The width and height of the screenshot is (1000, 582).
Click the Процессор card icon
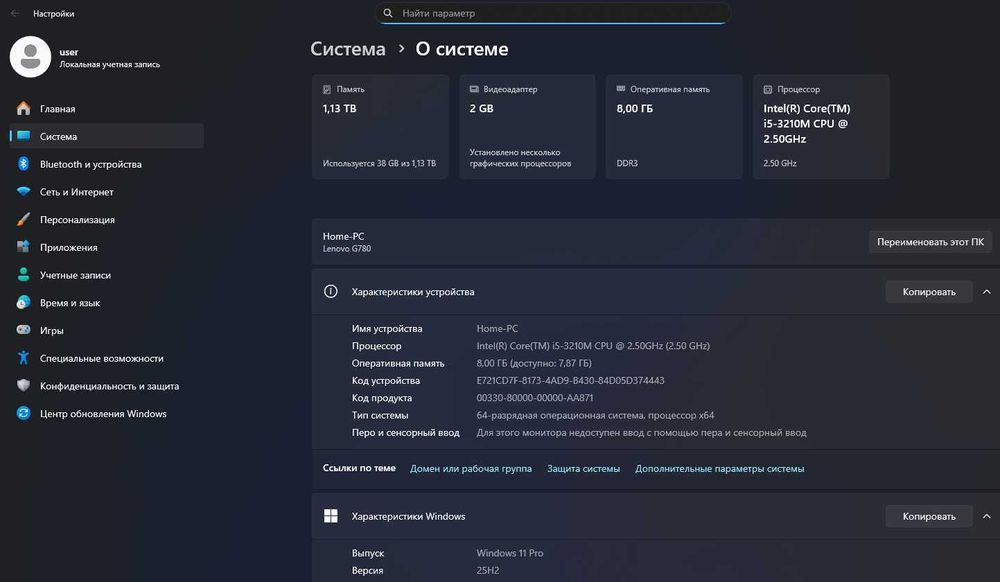pos(768,89)
